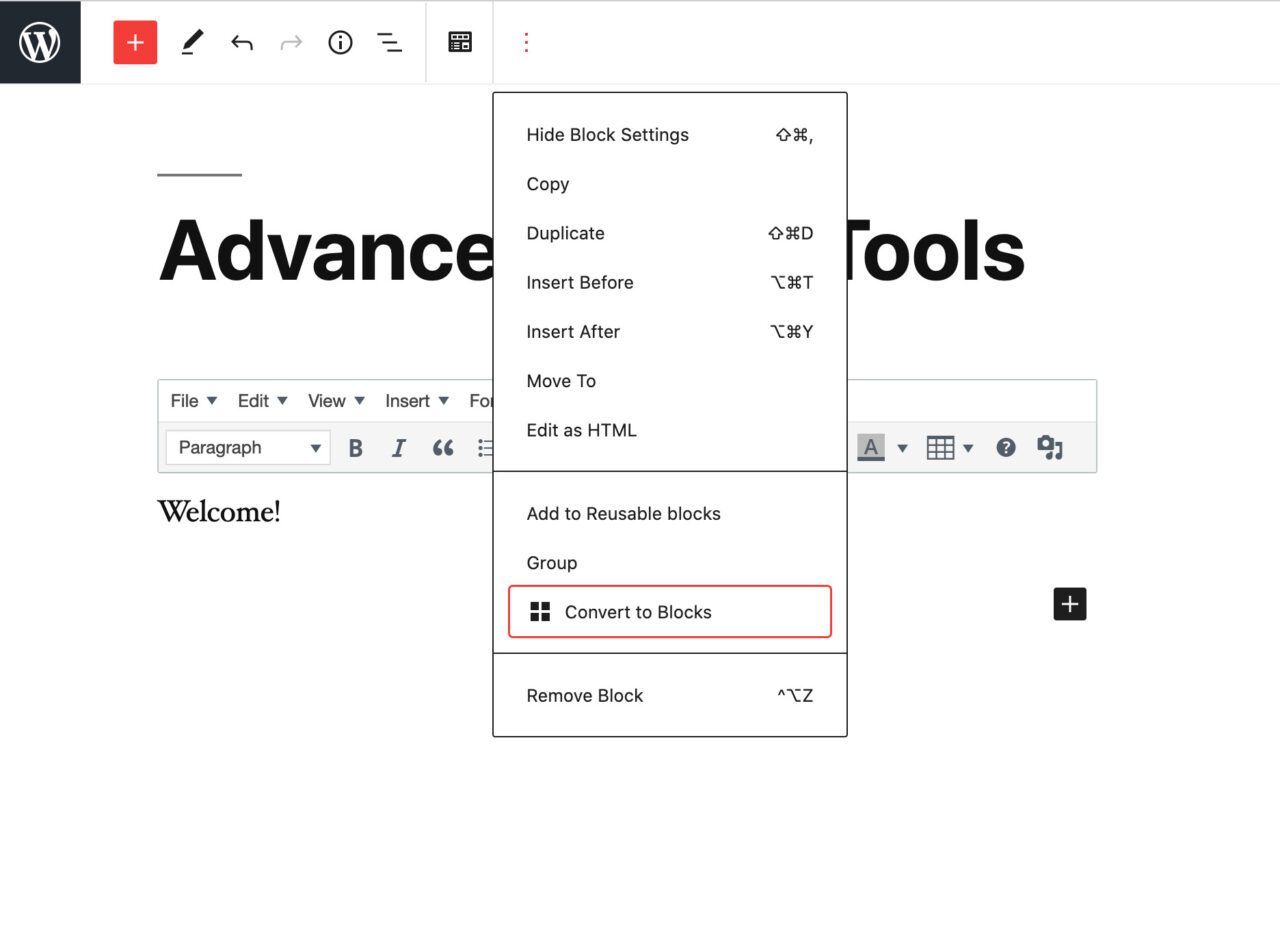Apply italic formatting in the classic toolbar

[399, 447]
